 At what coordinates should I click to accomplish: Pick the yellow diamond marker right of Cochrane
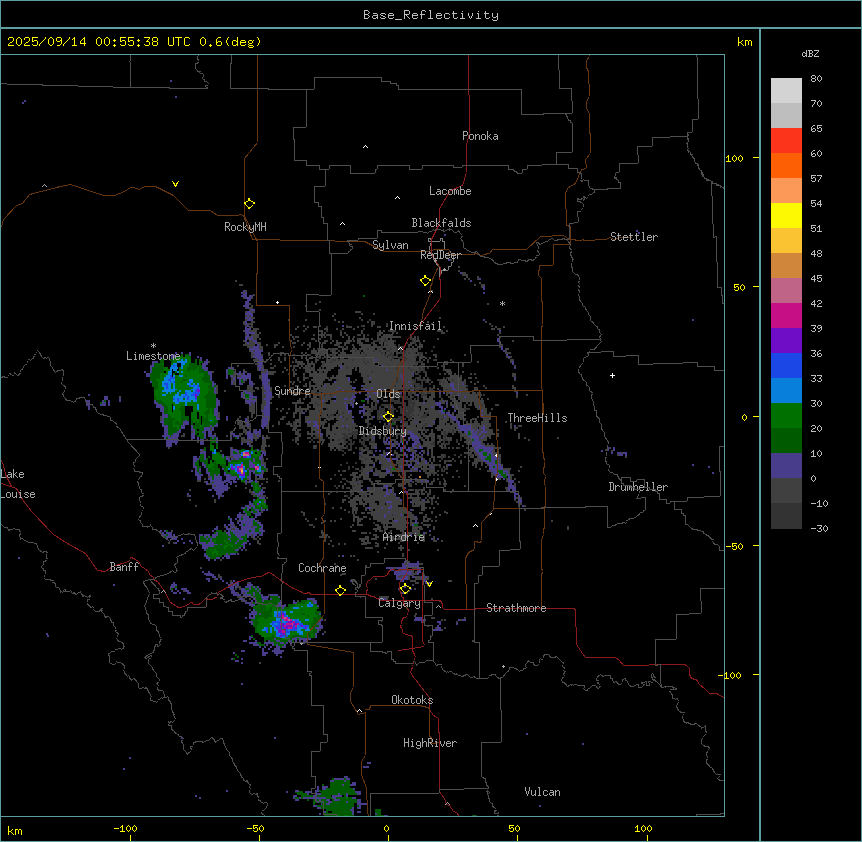tap(340, 590)
